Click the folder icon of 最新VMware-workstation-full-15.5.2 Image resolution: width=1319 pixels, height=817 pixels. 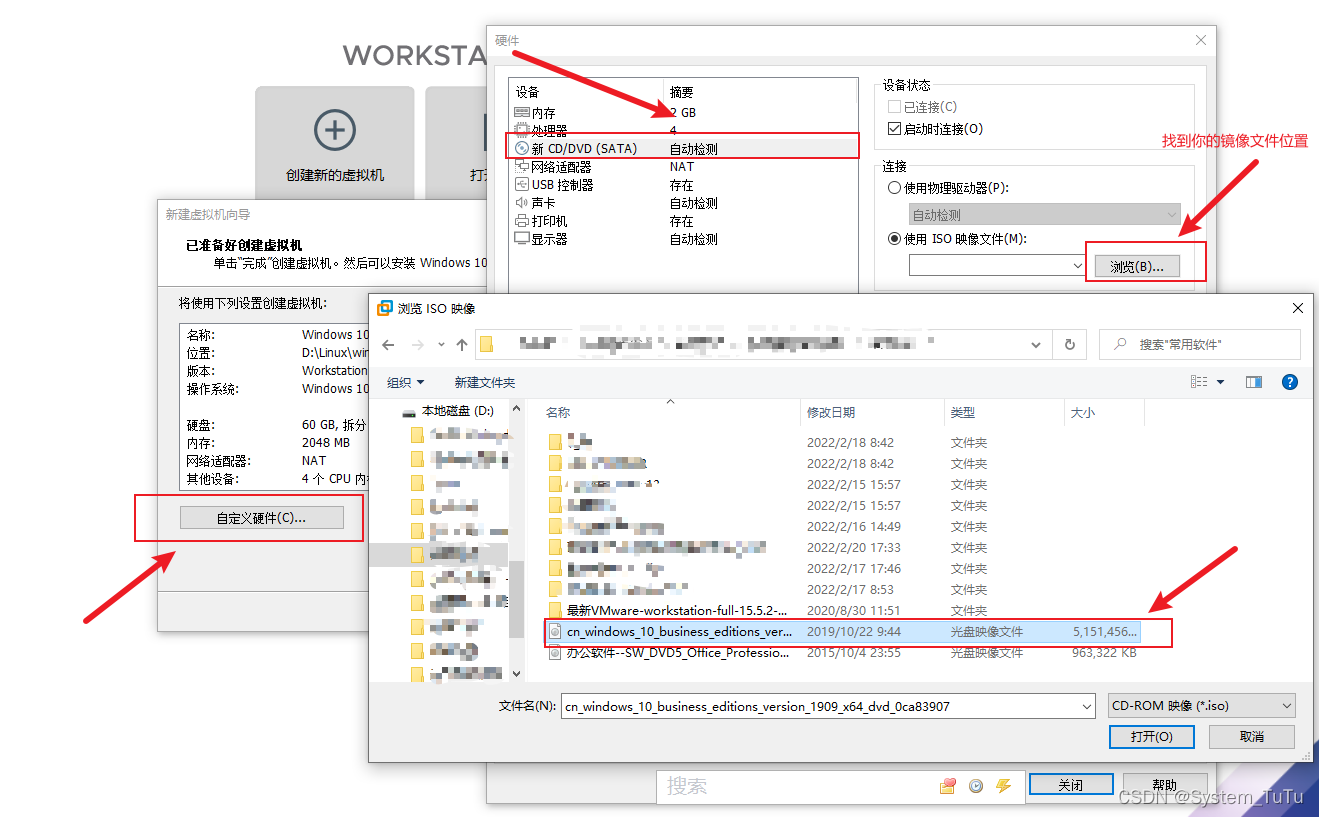(x=556, y=610)
